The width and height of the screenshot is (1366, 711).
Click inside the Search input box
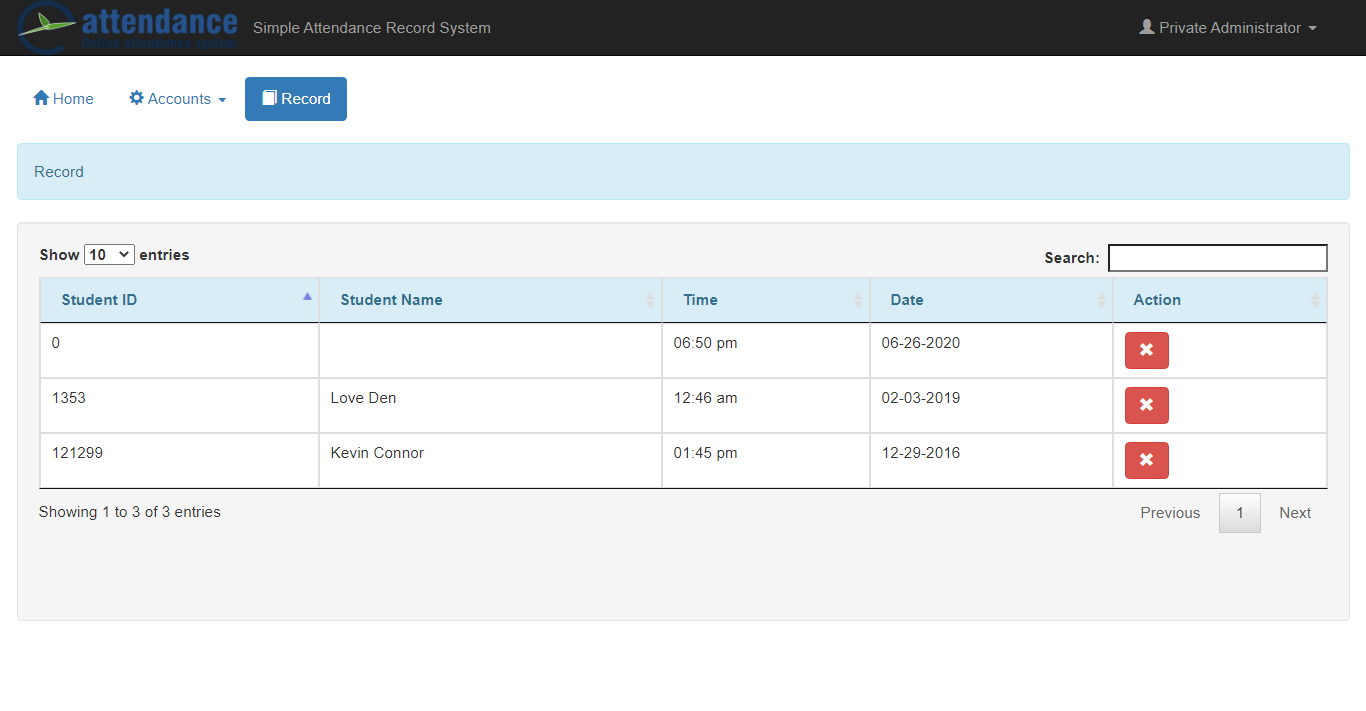click(1217, 257)
